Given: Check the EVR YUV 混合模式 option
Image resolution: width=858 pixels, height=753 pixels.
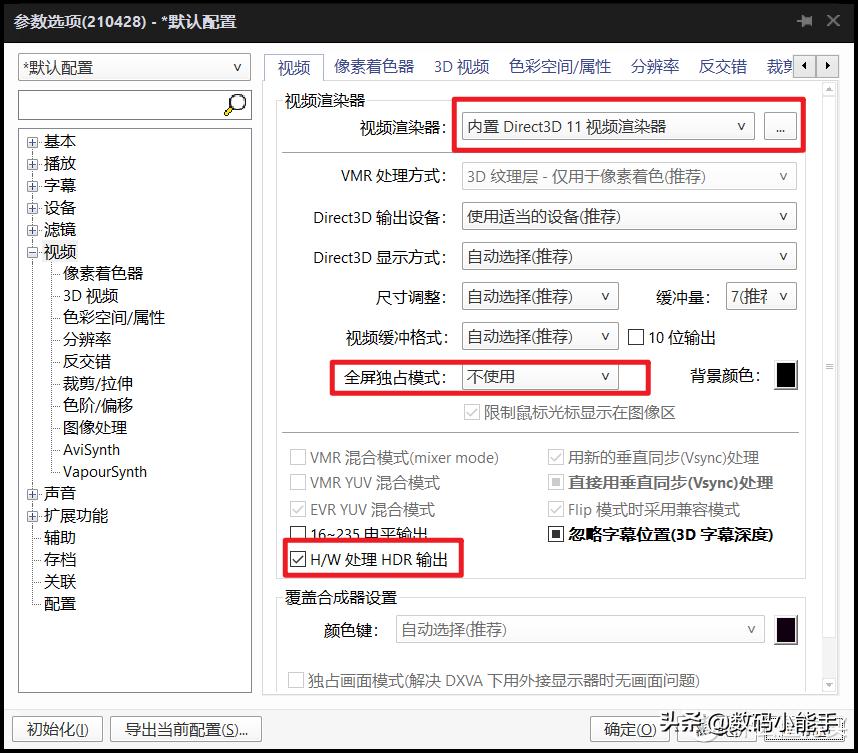Looking at the screenshot, I should coord(298,509).
